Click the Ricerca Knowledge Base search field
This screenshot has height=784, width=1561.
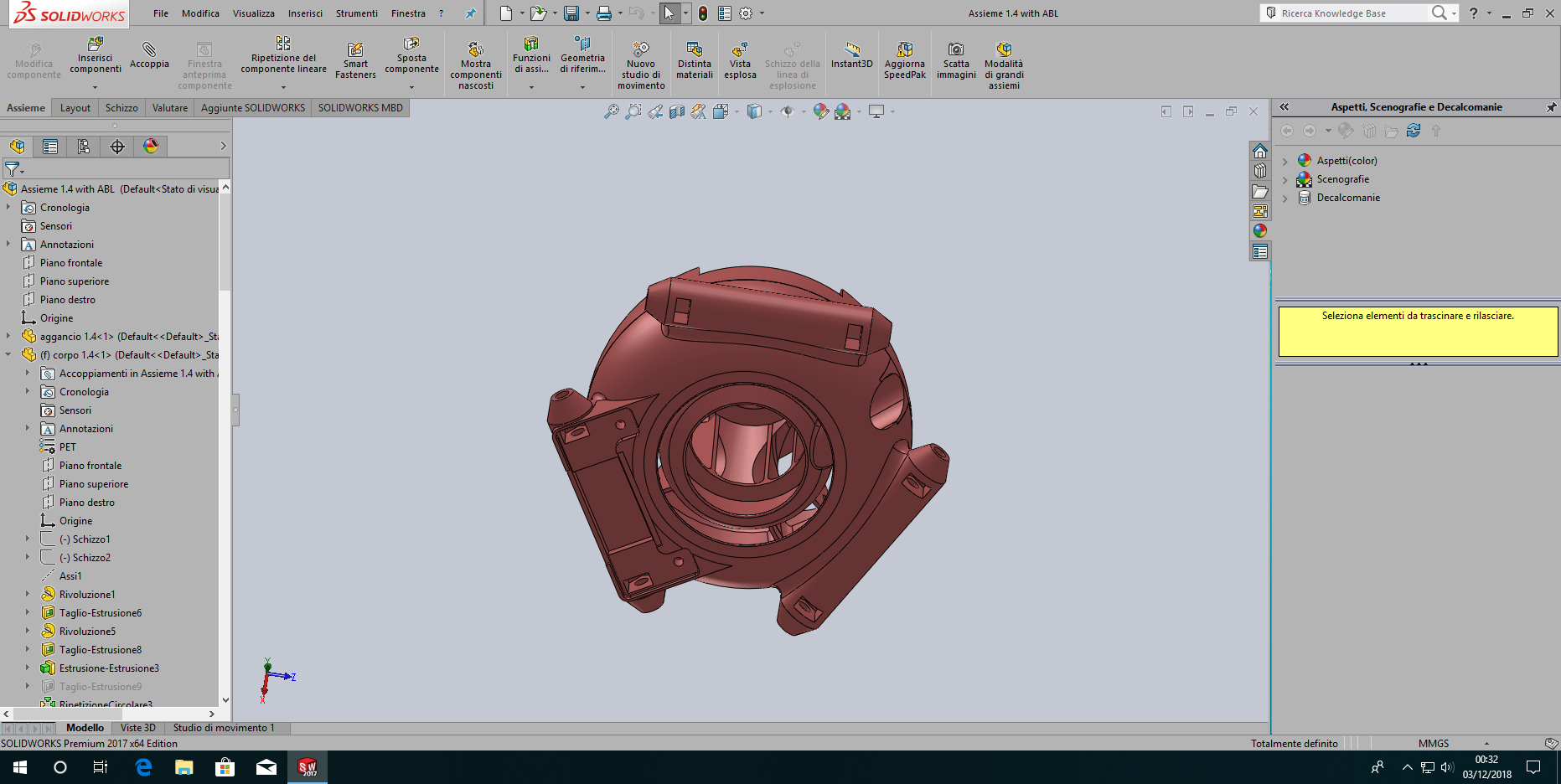pyautogui.click(x=1352, y=13)
